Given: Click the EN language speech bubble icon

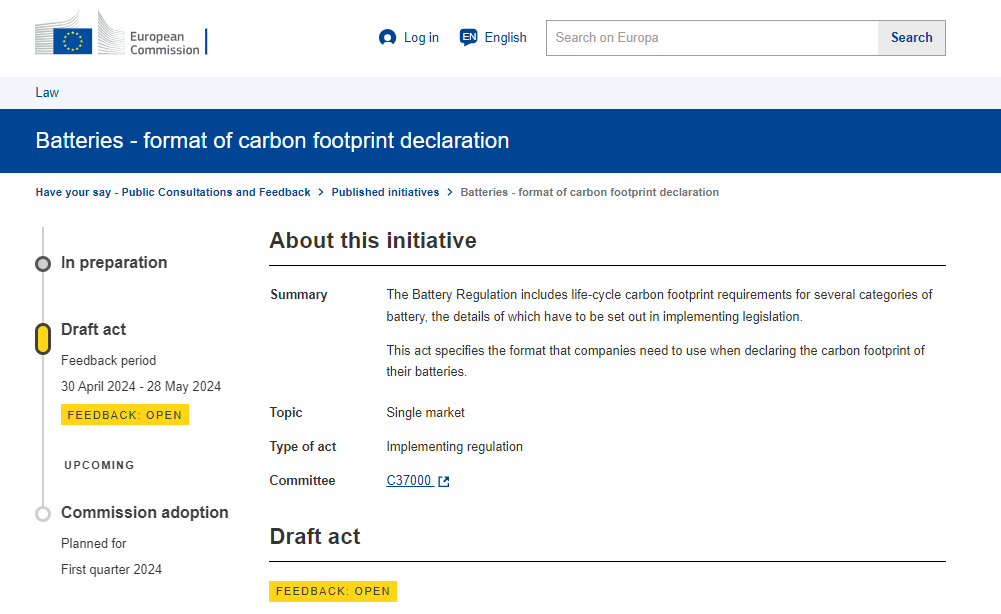Looking at the screenshot, I should coord(469,38).
